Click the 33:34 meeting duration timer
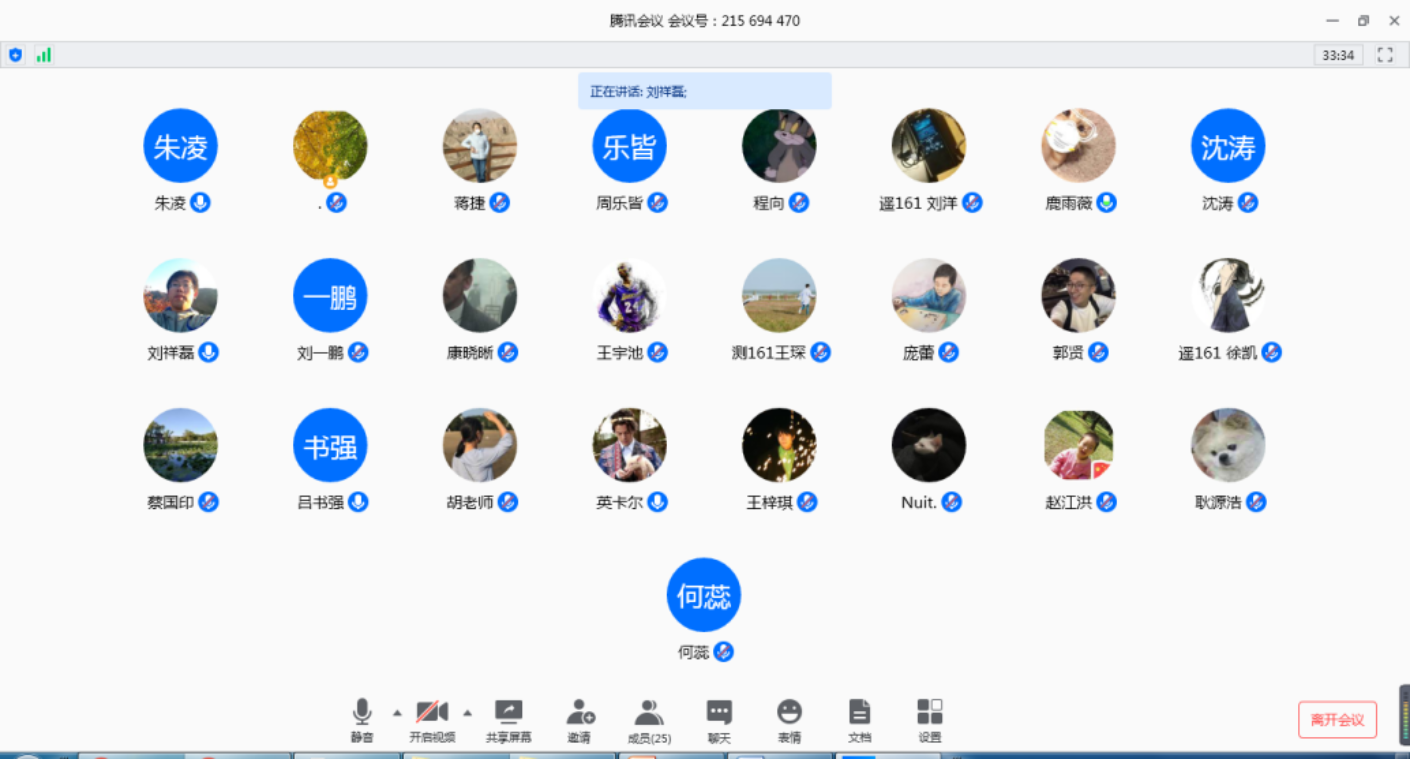Image resolution: width=1414 pixels, height=759 pixels. [x=1338, y=55]
